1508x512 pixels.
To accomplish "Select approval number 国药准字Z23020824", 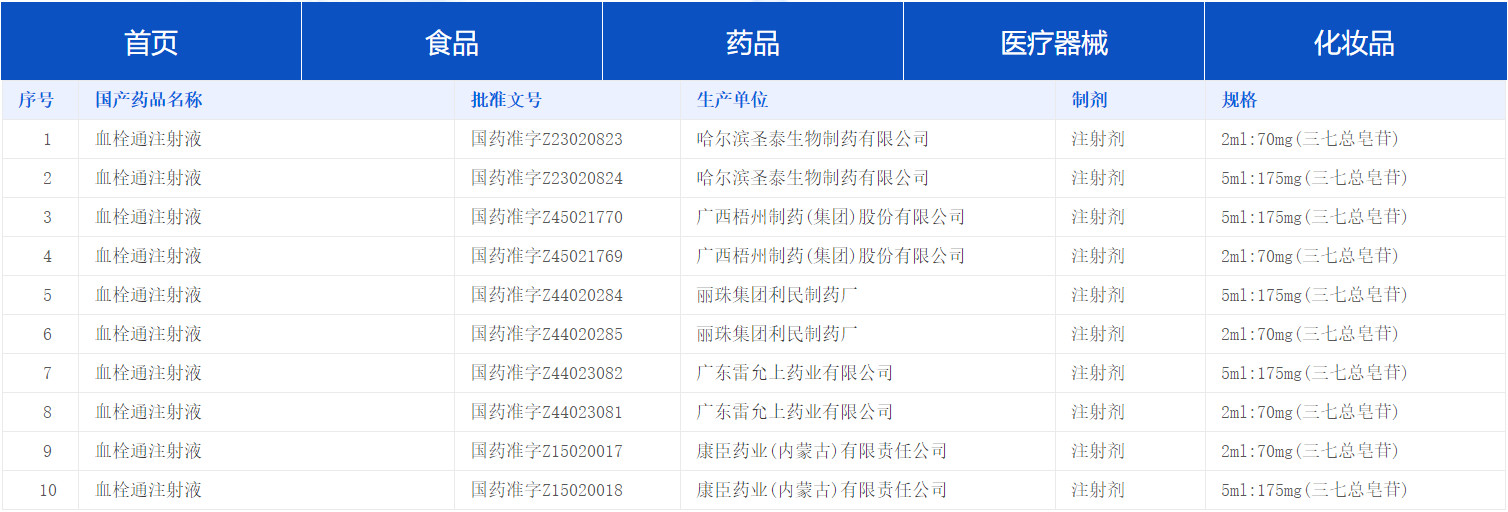I will coord(547,178).
